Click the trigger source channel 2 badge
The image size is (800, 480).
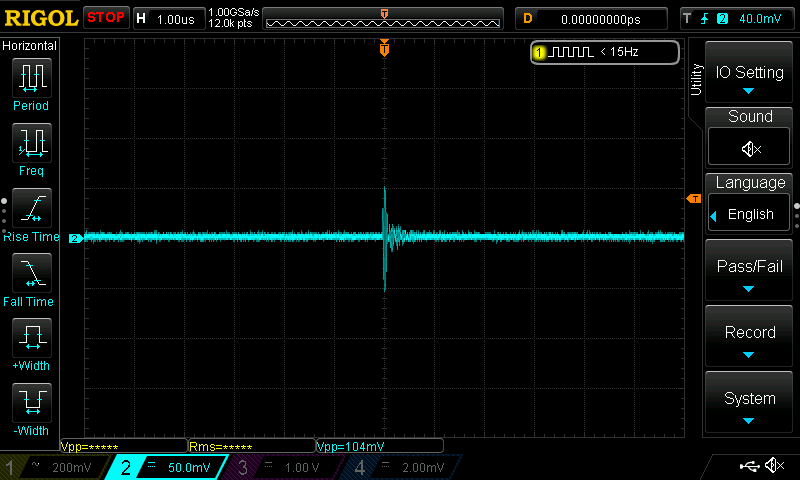tap(722, 19)
